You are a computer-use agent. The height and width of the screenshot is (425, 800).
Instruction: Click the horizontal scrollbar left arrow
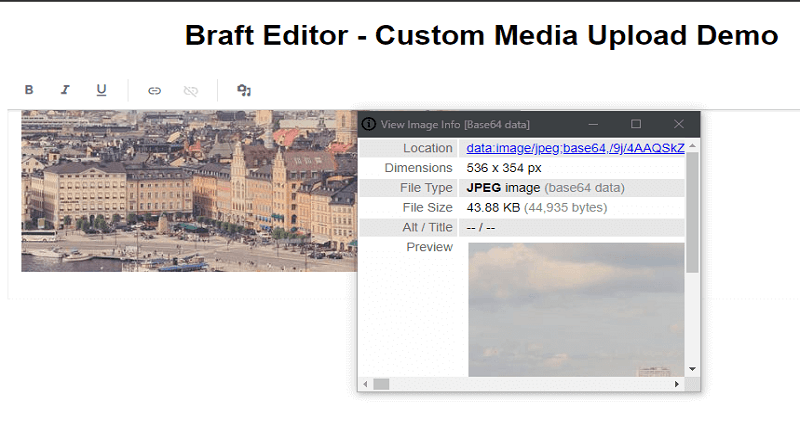tap(365, 384)
